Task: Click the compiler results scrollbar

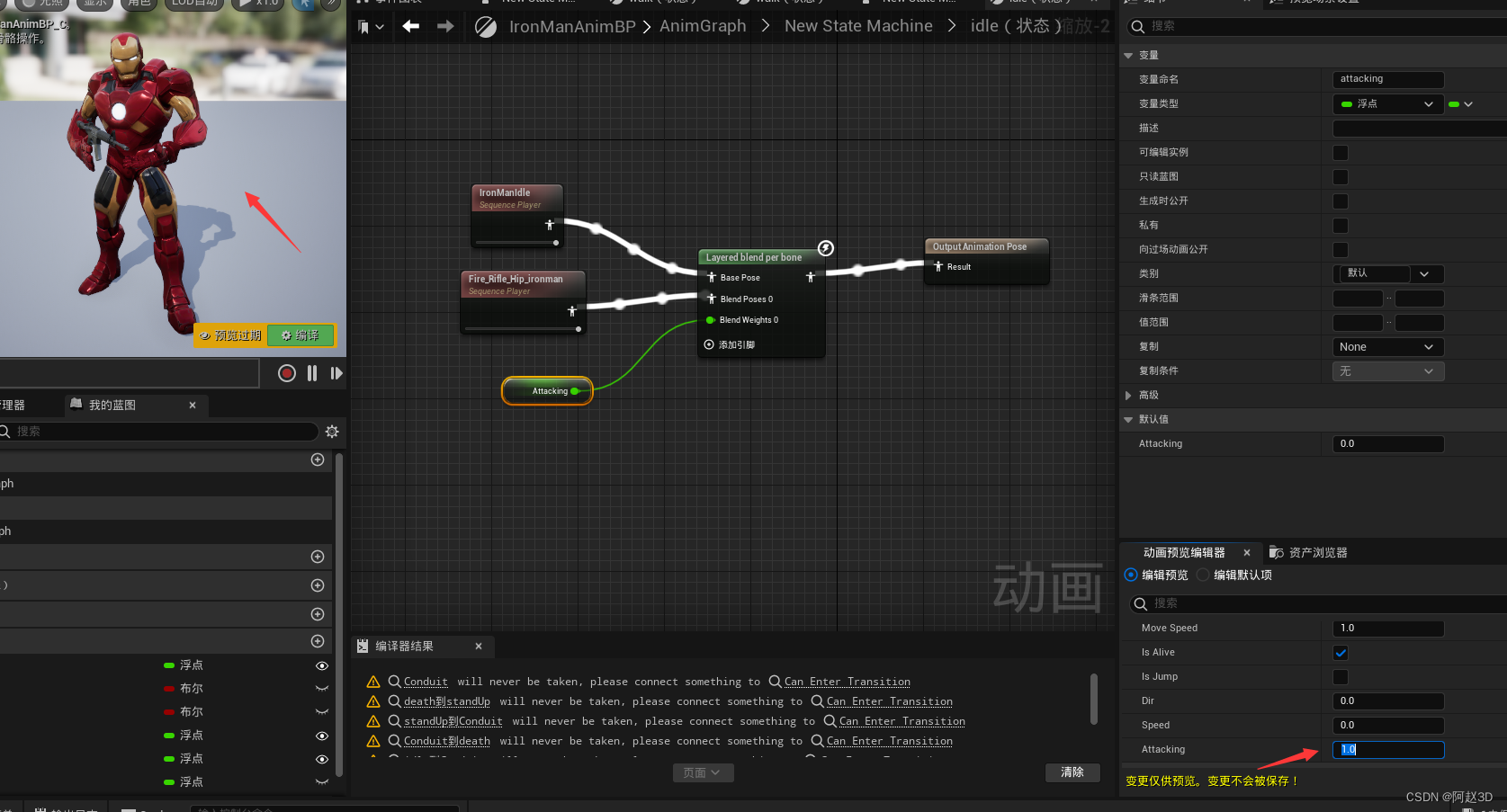Action: tap(1094, 699)
